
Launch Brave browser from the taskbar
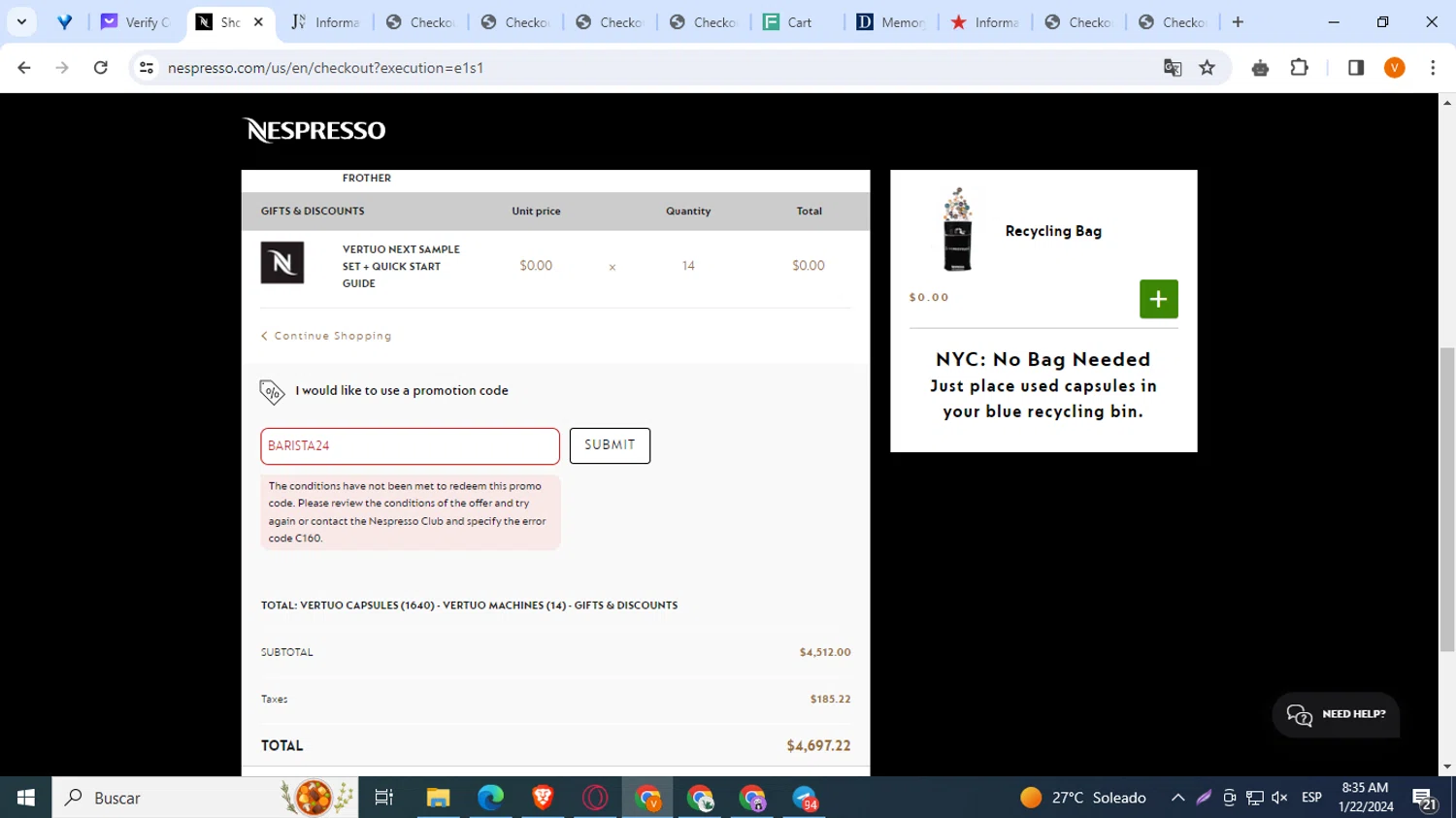pyautogui.click(x=543, y=798)
